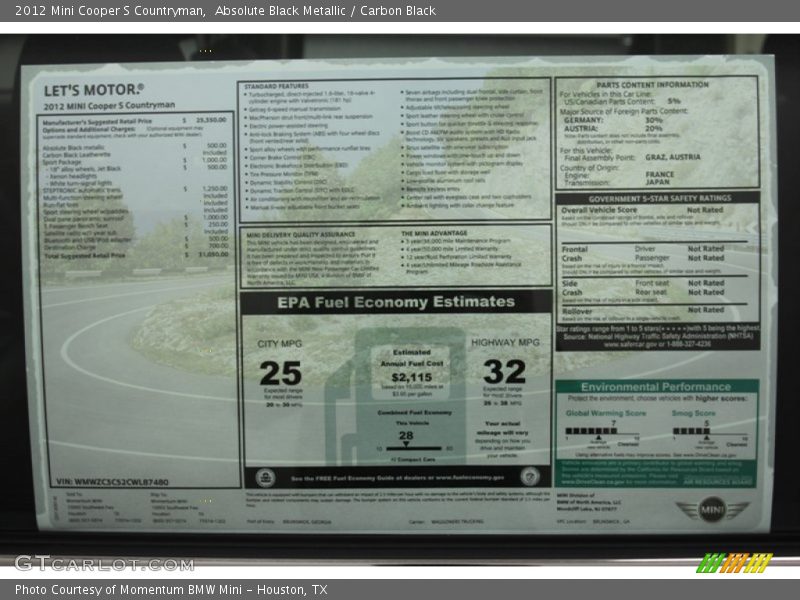The height and width of the screenshot is (600, 800).
Task: Click 'Estimated Annual Fuel Cost' label
Action: pos(412,358)
